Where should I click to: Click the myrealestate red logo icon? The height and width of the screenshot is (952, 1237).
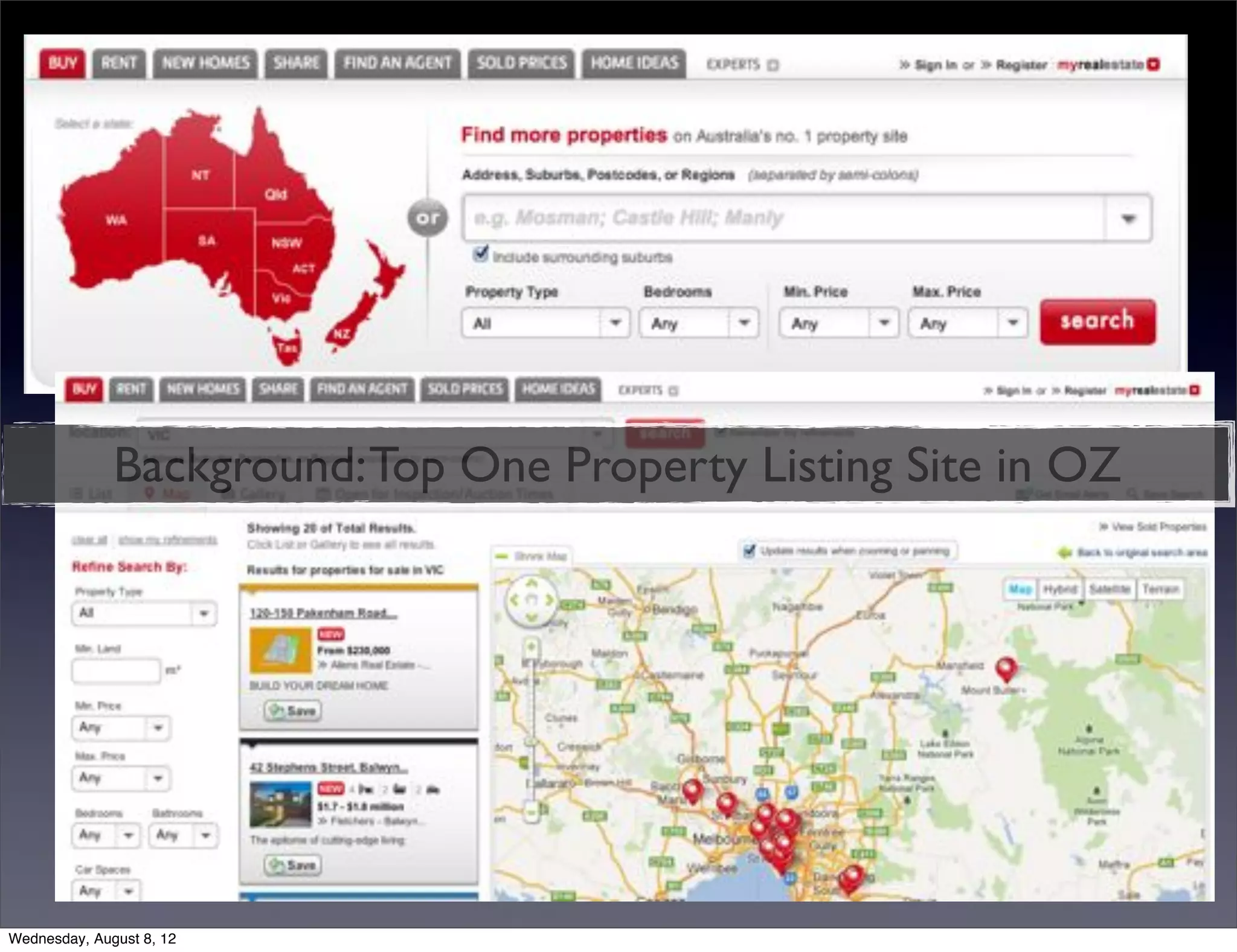tap(1153, 64)
